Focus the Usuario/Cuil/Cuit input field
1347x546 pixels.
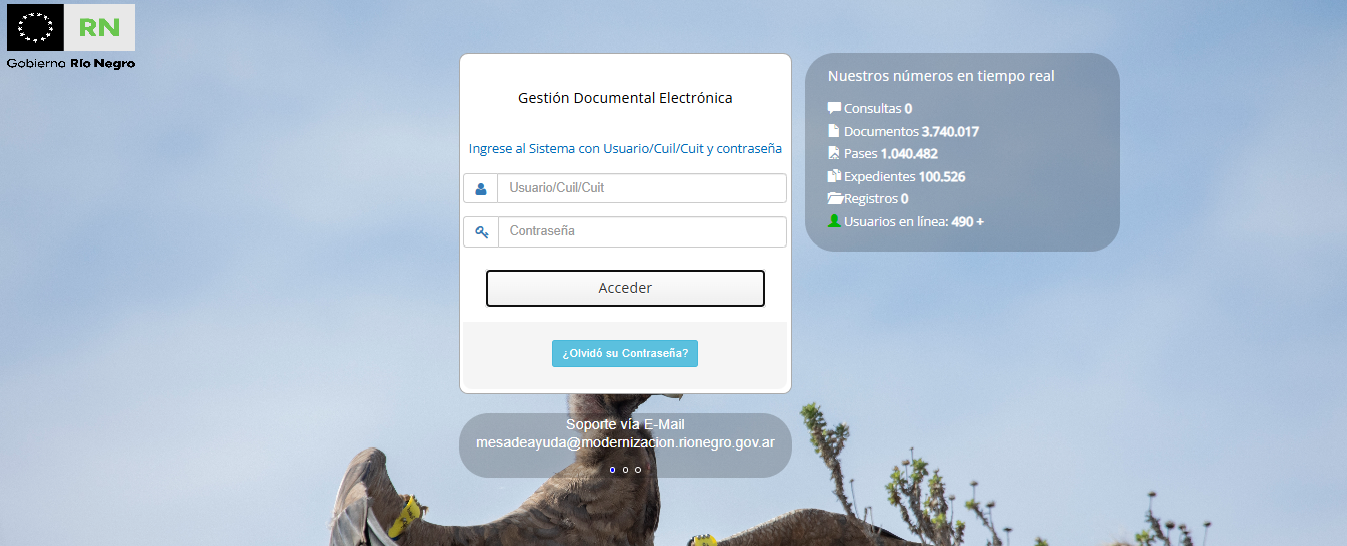(x=641, y=188)
